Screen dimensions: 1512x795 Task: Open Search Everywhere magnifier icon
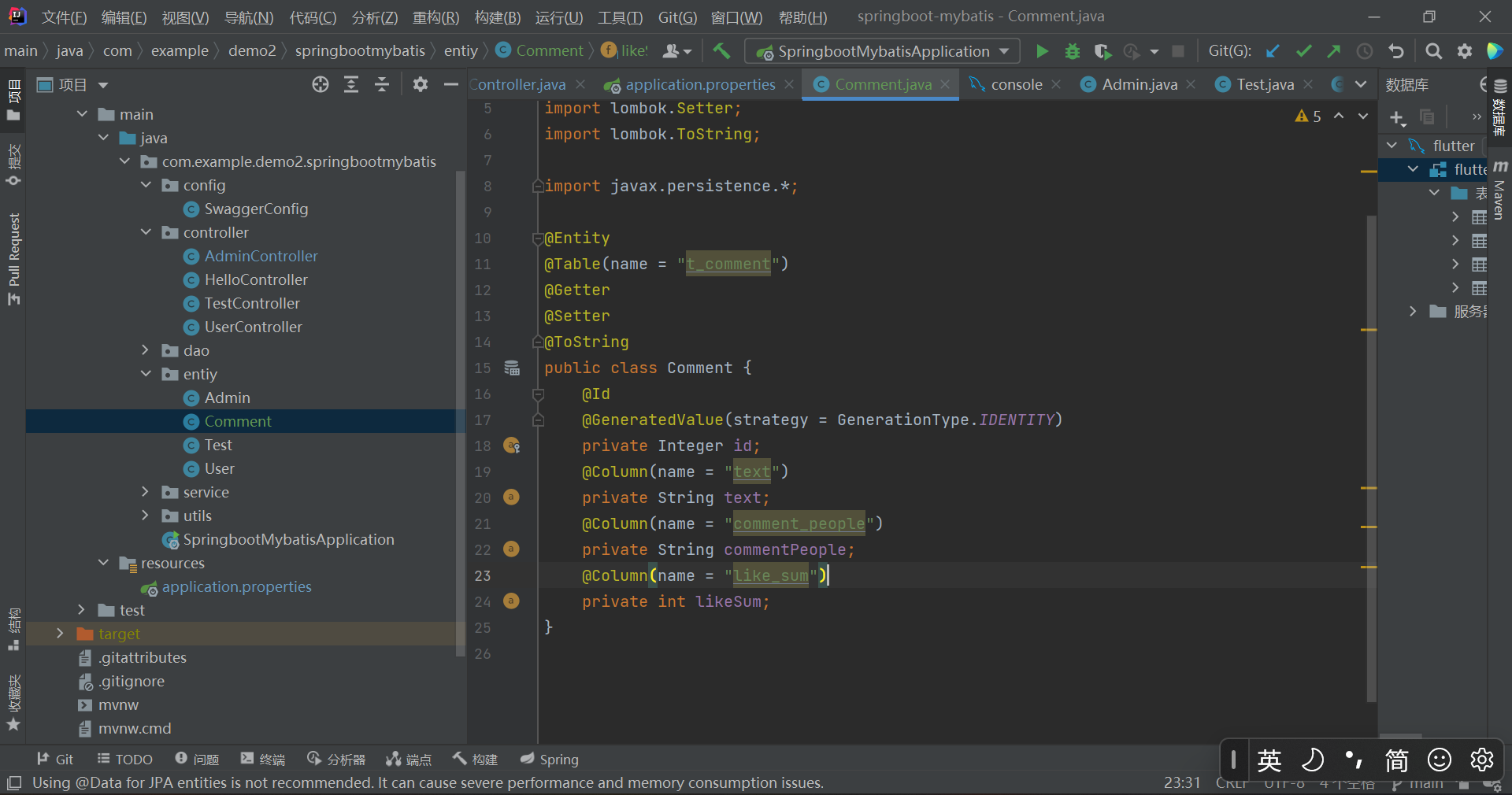click(1434, 51)
